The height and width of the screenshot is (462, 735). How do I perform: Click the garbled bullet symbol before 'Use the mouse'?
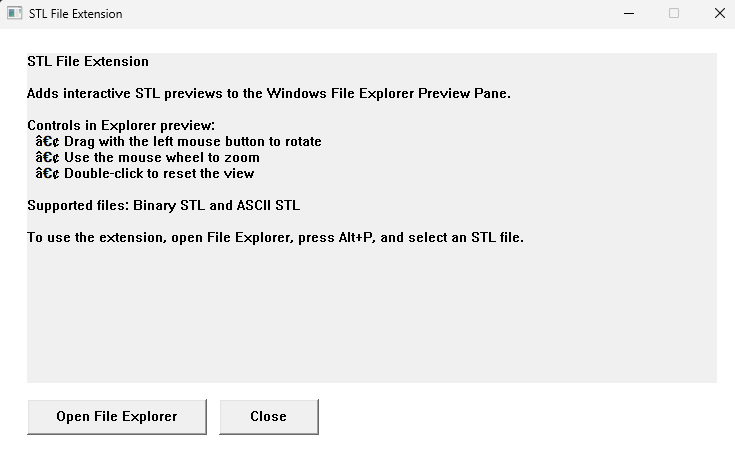tap(47, 157)
